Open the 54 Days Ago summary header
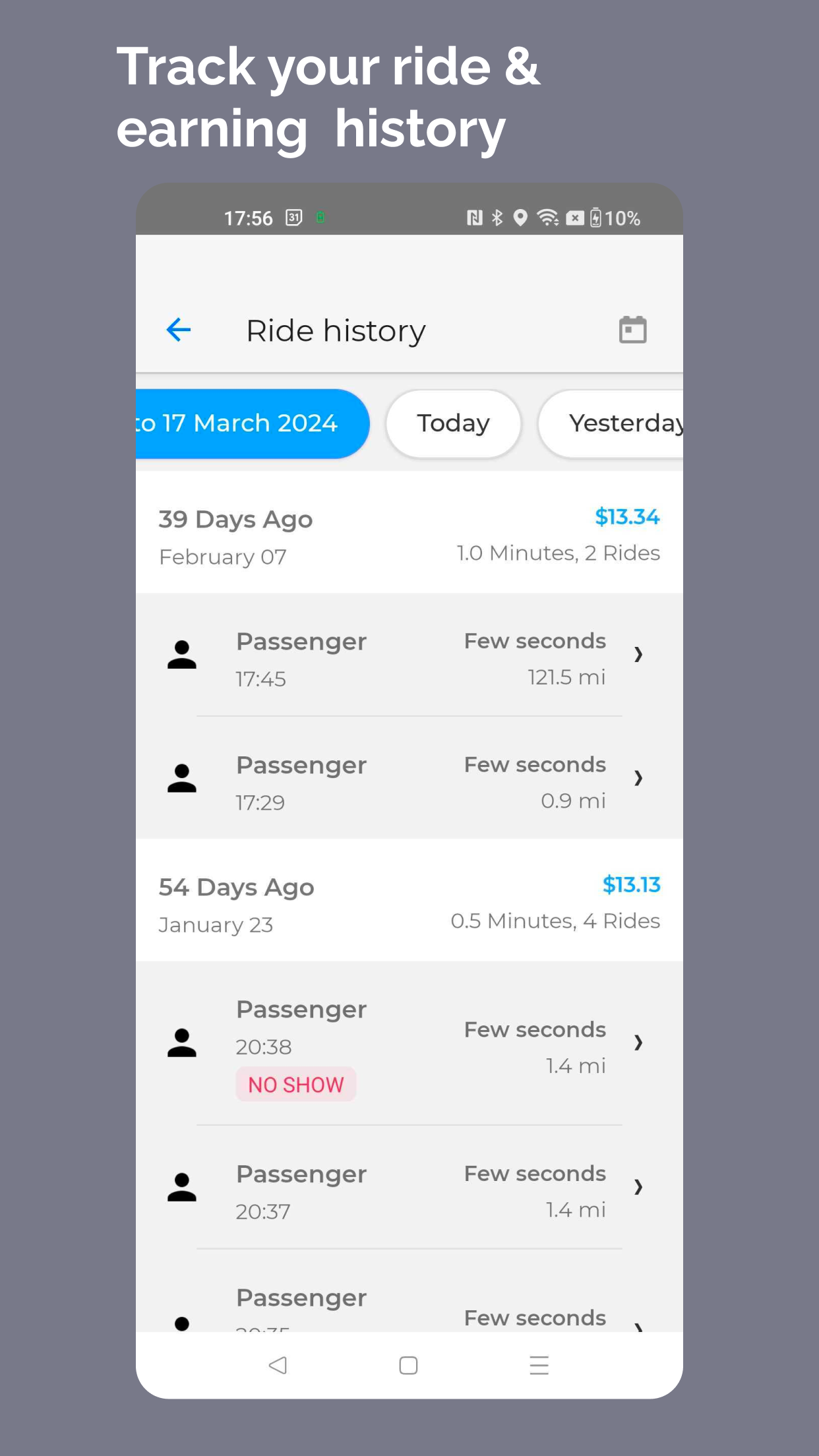 tap(409, 900)
